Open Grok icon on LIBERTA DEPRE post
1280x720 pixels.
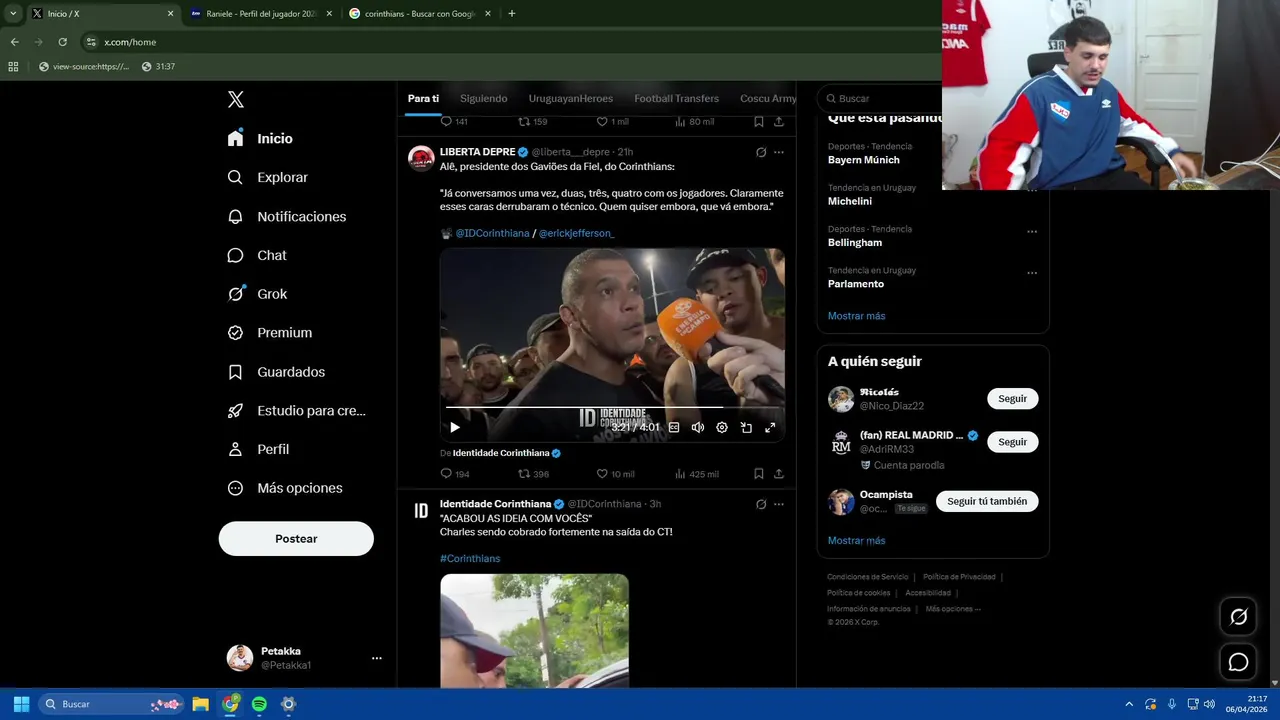tap(761, 152)
